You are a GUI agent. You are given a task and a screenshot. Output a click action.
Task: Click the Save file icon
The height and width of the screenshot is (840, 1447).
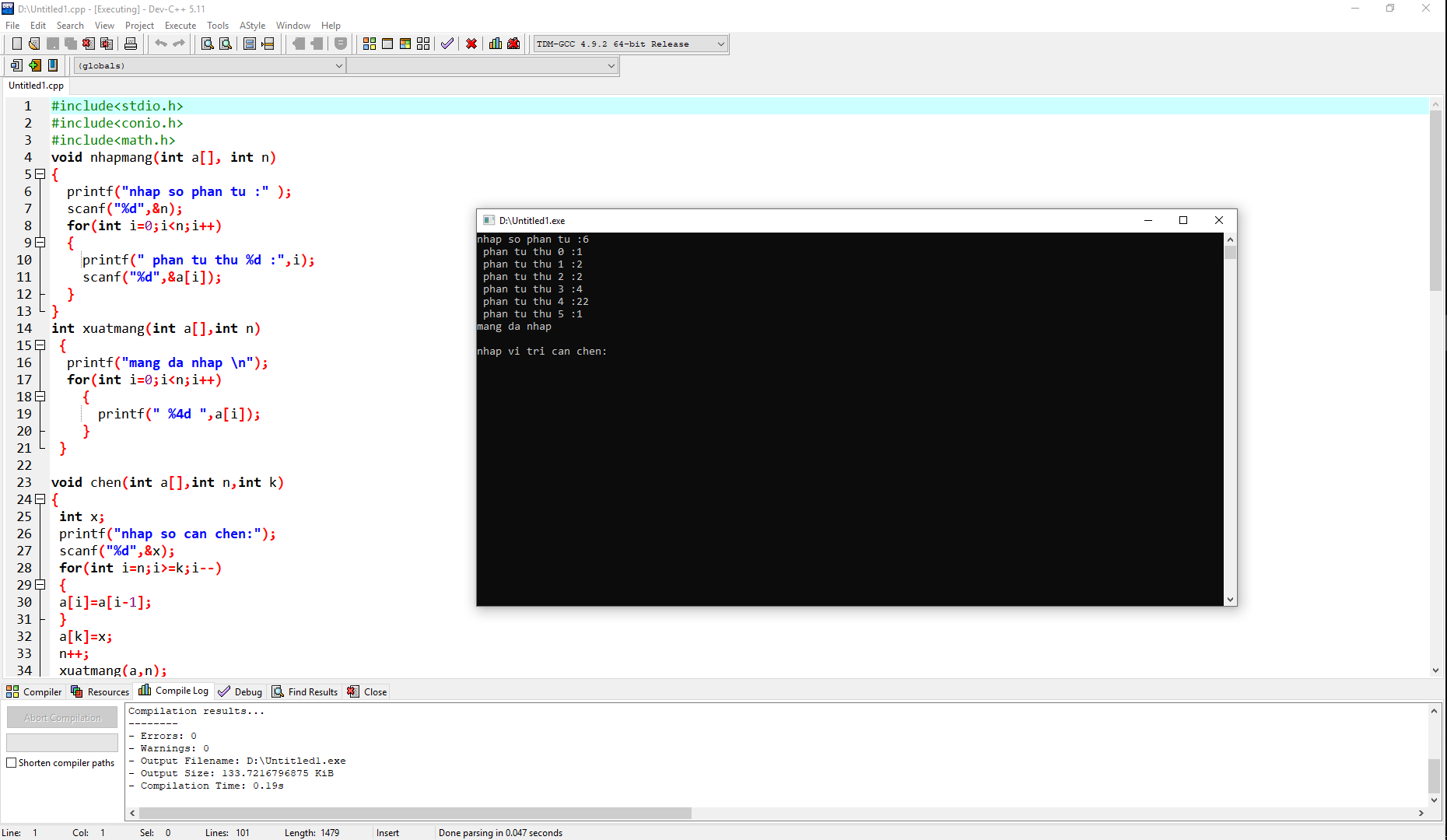pos(53,44)
